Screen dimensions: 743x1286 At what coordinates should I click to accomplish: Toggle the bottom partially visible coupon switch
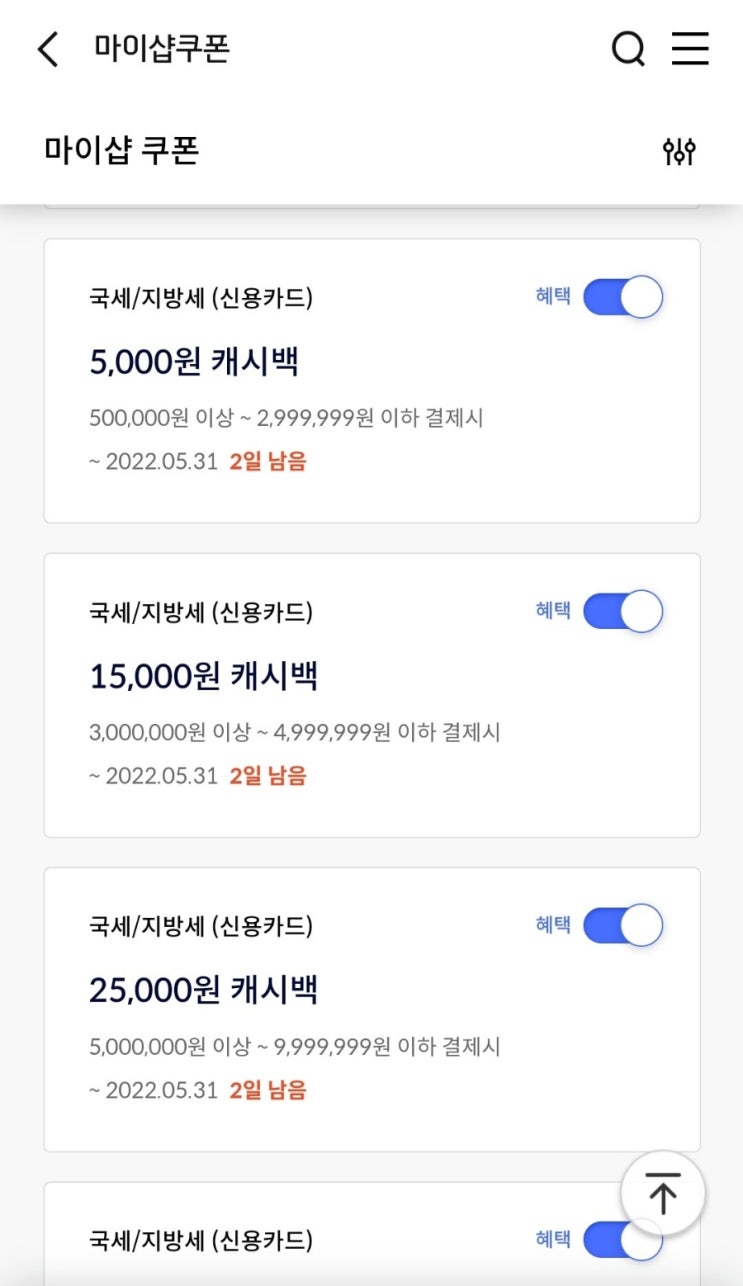623,1240
